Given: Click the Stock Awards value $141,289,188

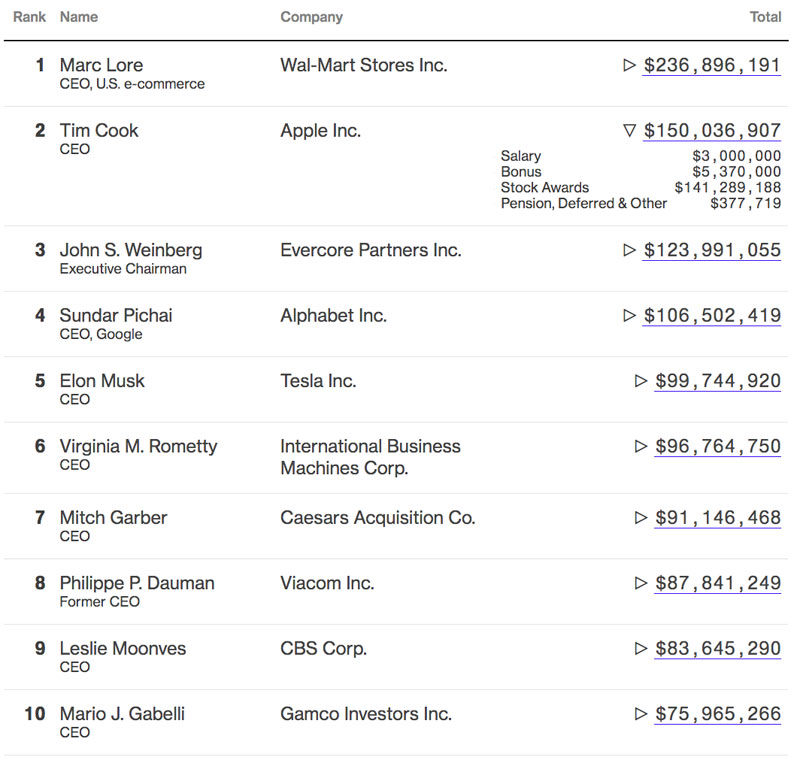Looking at the screenshot, I should [x=728, y=187].
